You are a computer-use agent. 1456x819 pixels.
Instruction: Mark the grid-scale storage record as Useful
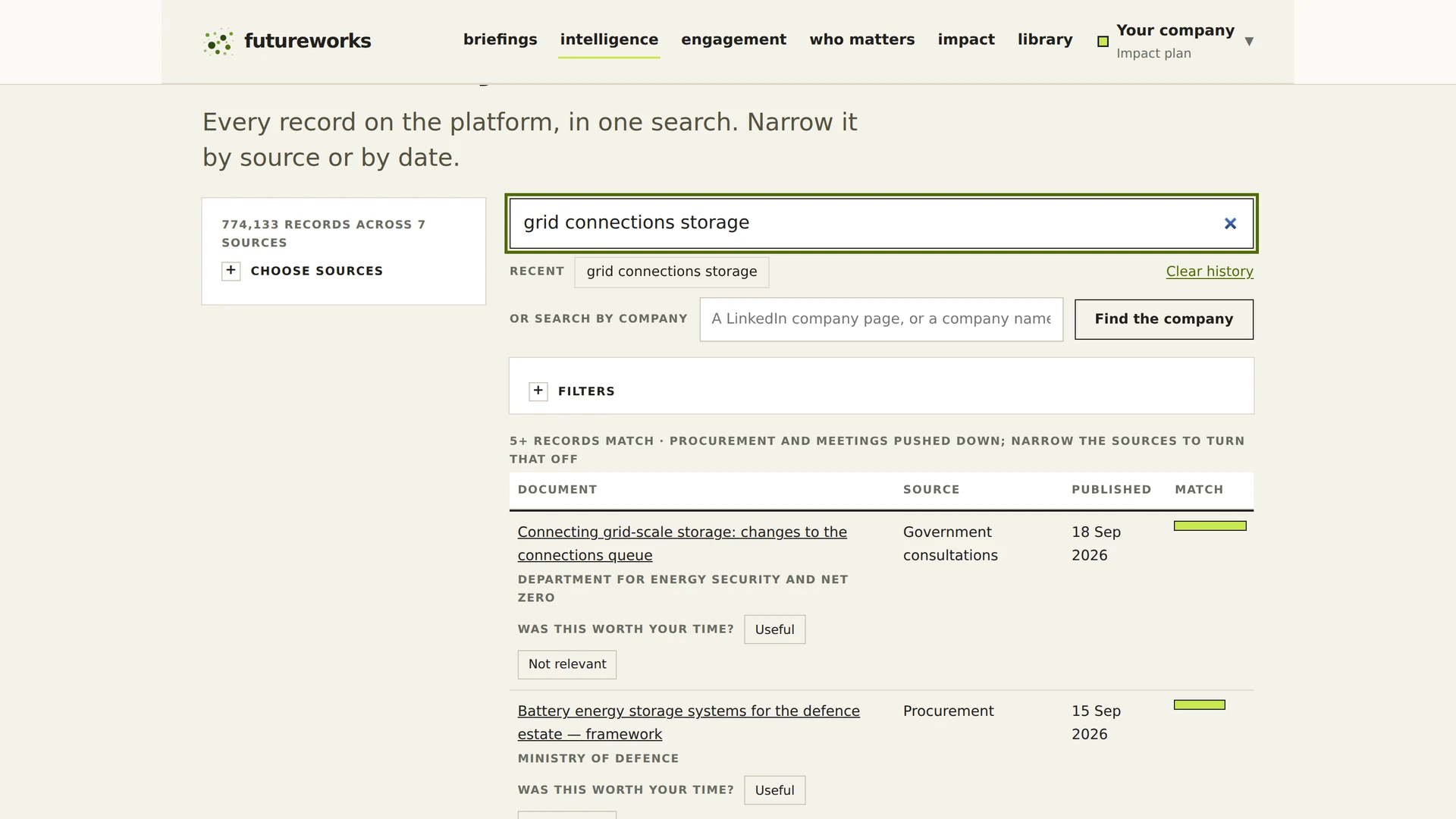pyautogui.click(x=774, y=629)
